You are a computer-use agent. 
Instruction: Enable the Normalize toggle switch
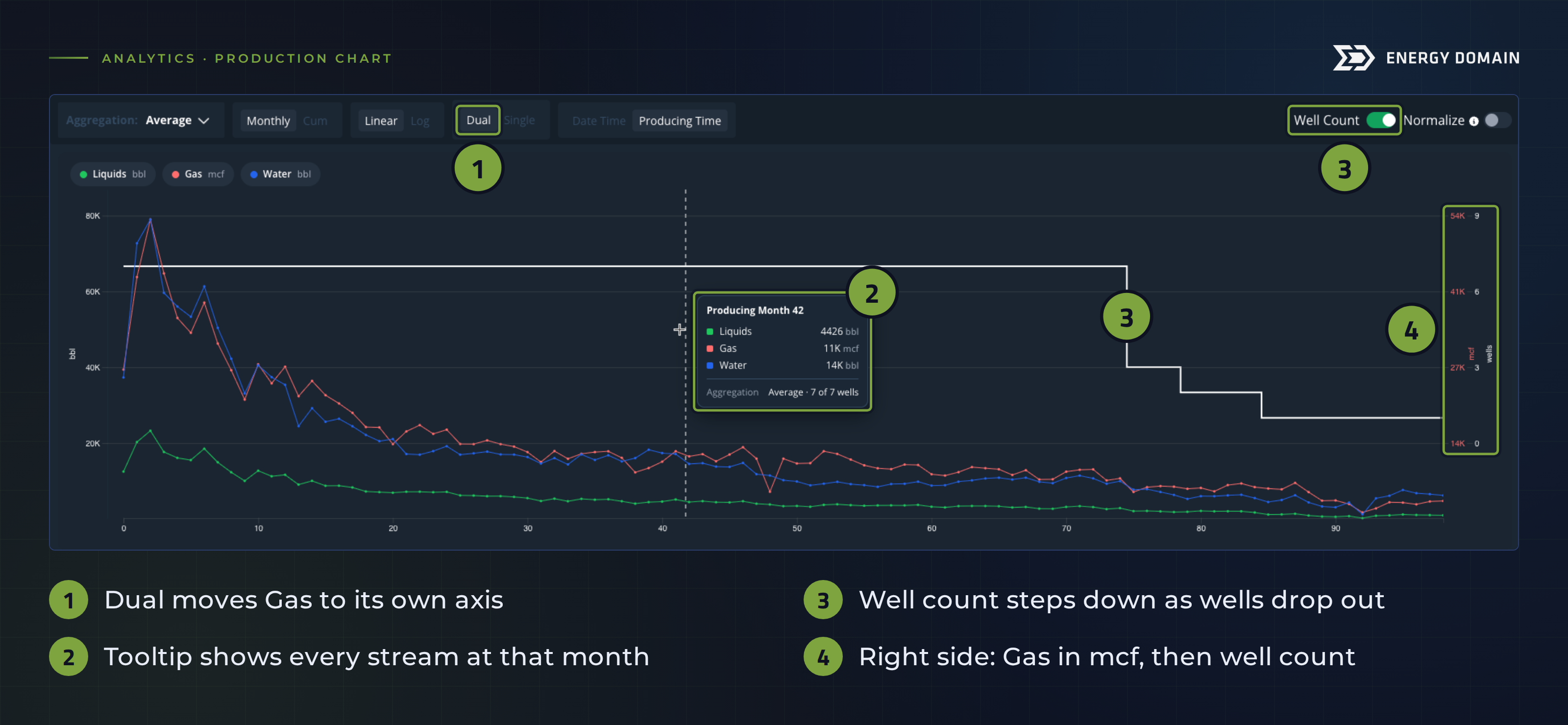(x=1497, y=121)
